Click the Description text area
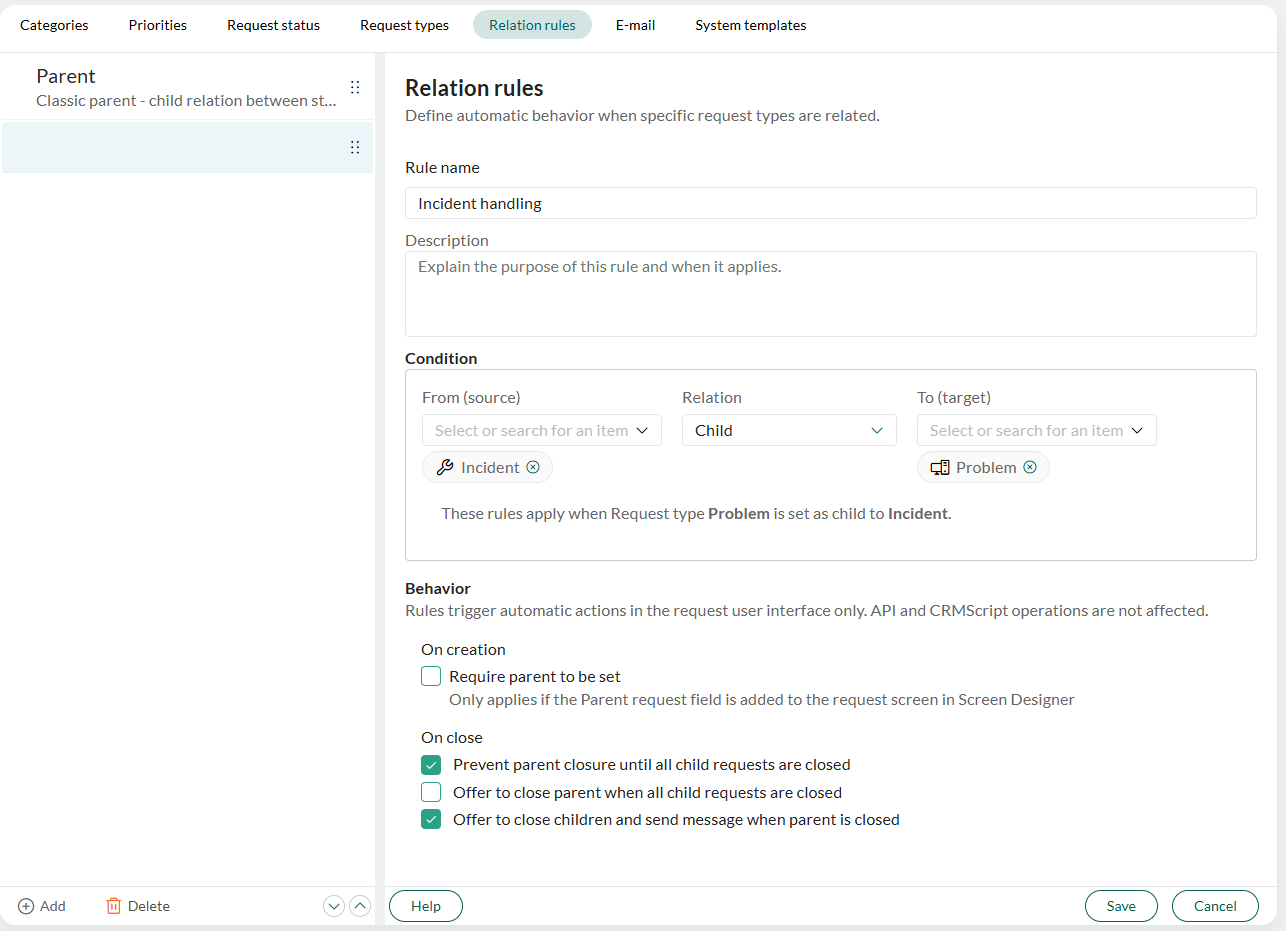Image resolution: width=1286 pixels, height=931 pixels. coord(830,294)
